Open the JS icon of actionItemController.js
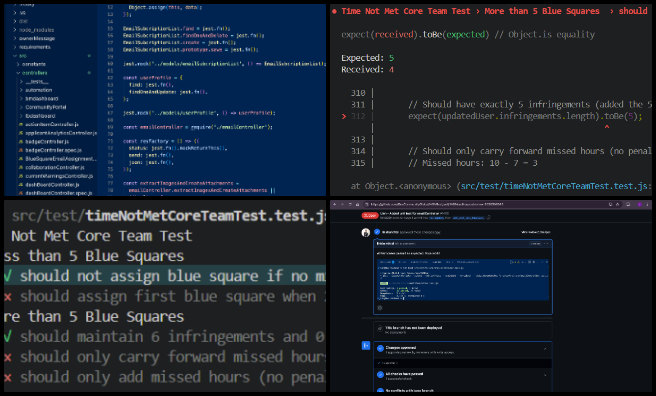The width and height of the screenshot is (656, 396). [20, 125]
